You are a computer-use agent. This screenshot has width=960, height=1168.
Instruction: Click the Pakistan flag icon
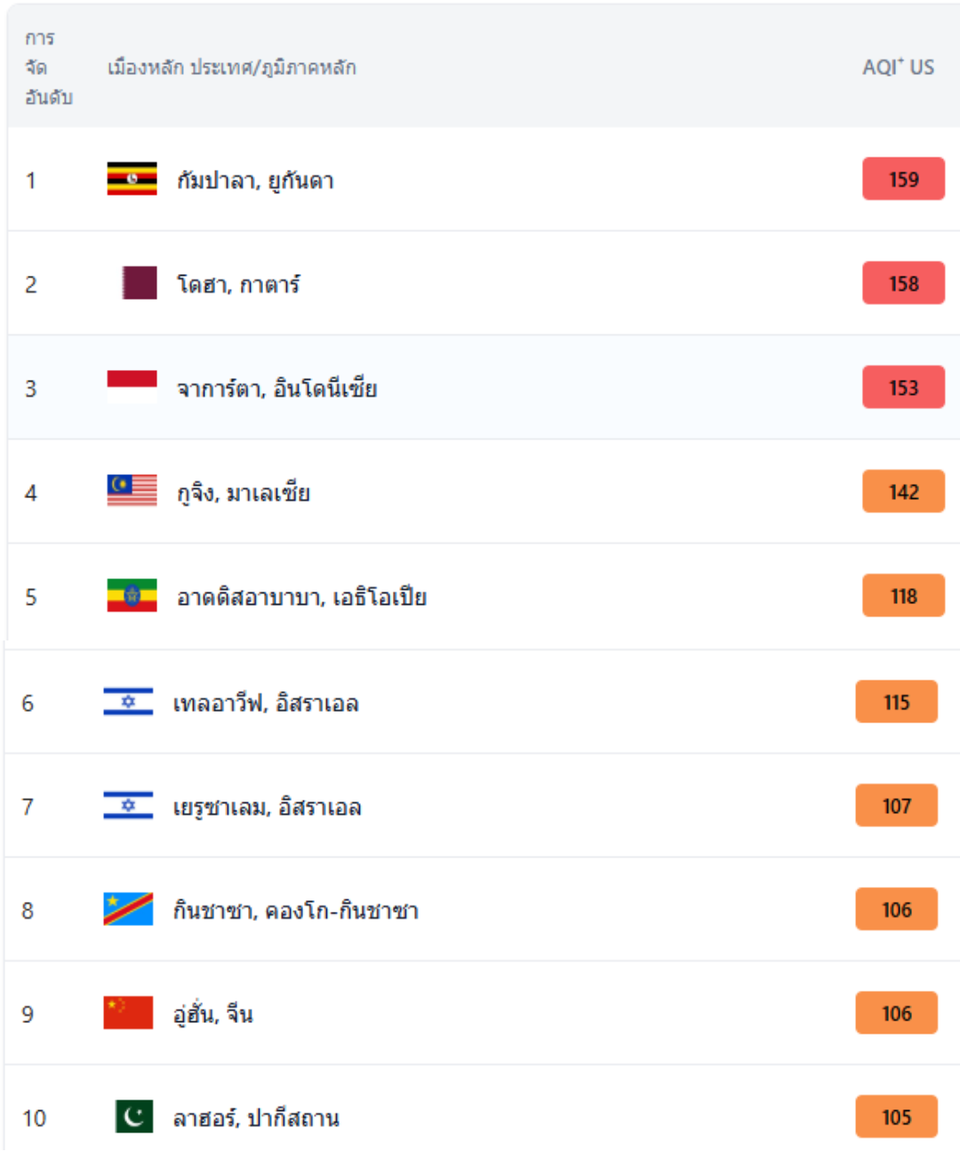coord(135,1117)
